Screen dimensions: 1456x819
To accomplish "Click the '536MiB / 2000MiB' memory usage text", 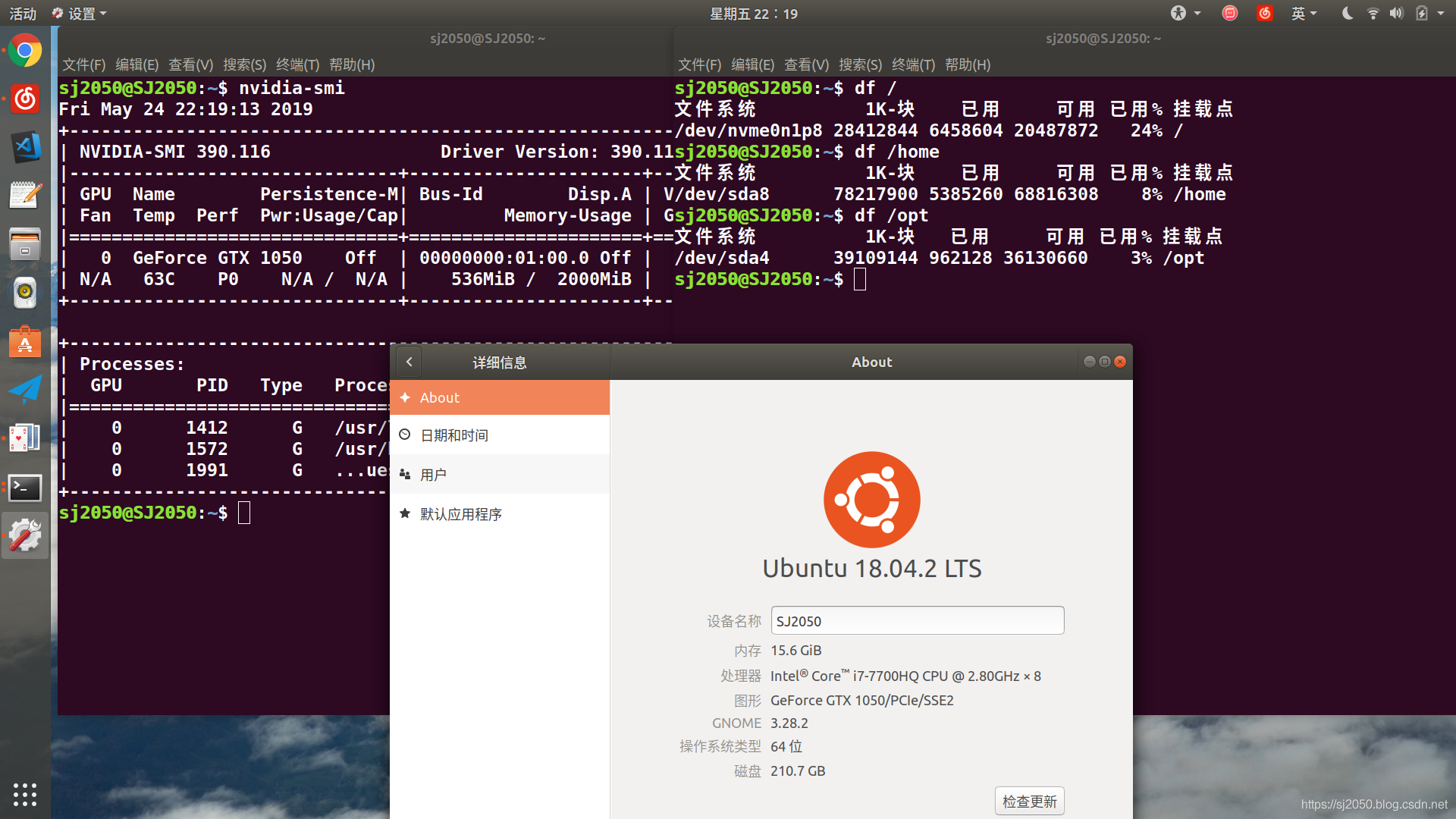I will [541, 279].
